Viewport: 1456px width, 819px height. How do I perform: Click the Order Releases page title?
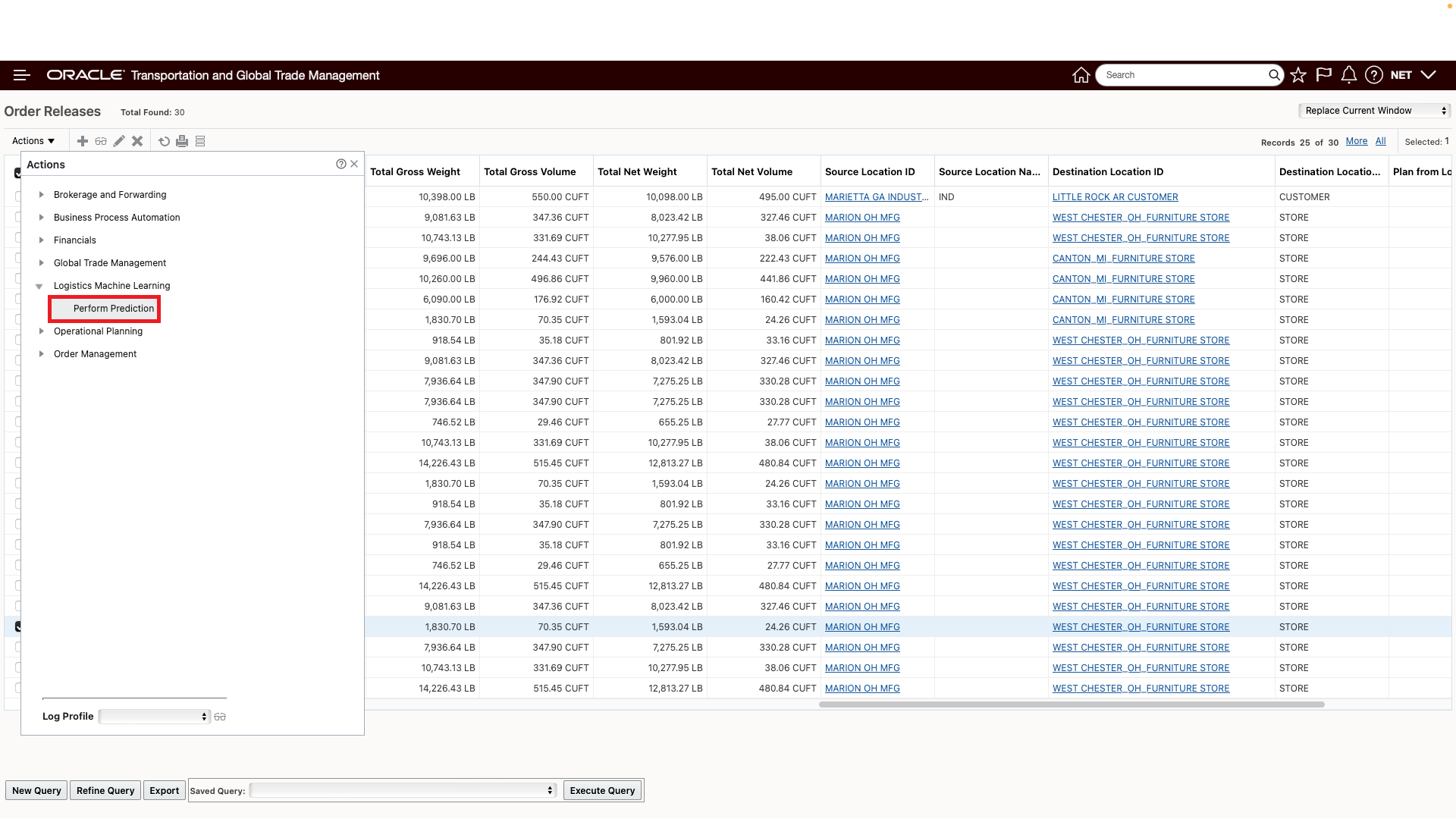pos(52,111)
